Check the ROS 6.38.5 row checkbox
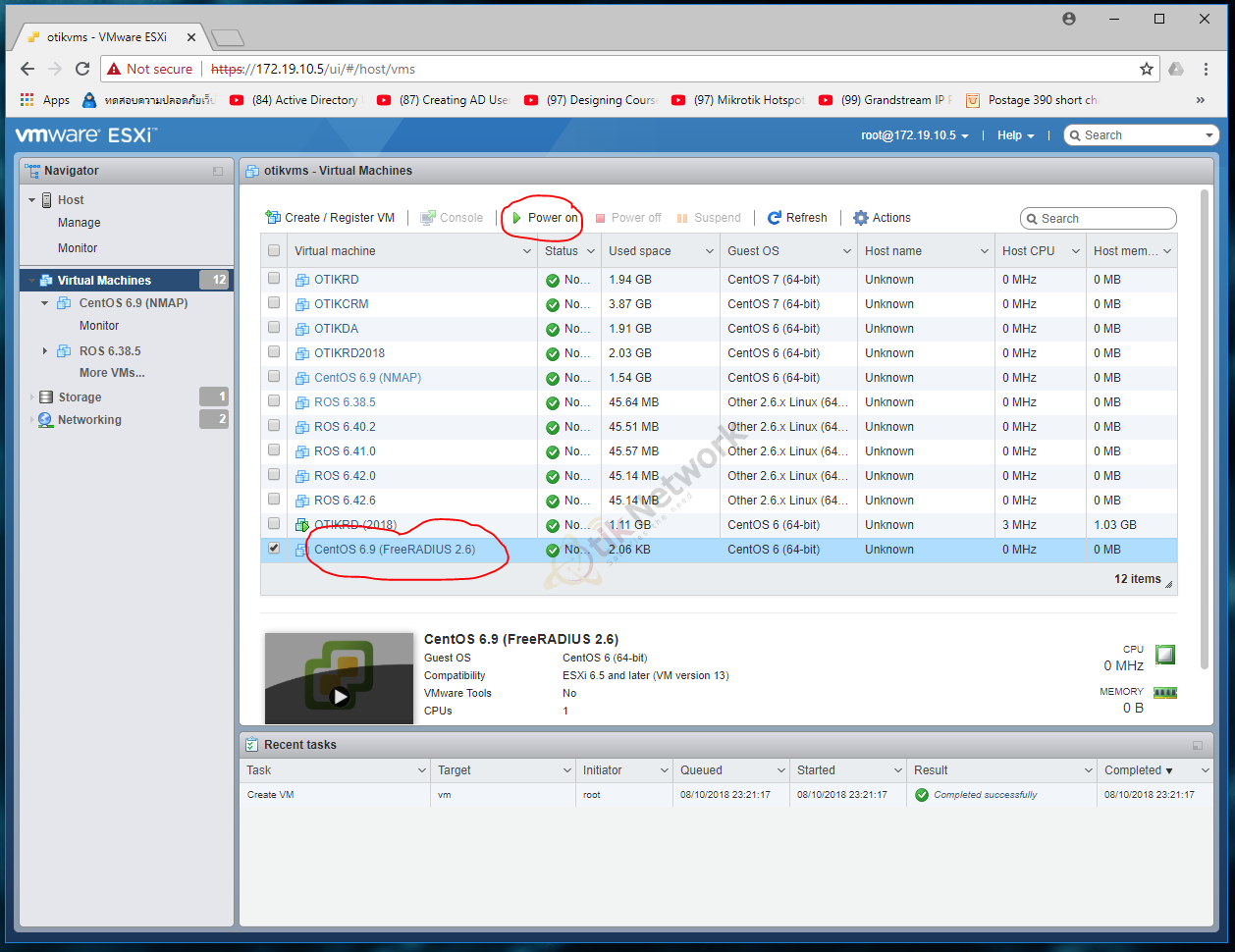This screenshot has height=952, width=1235. (274, 401)
